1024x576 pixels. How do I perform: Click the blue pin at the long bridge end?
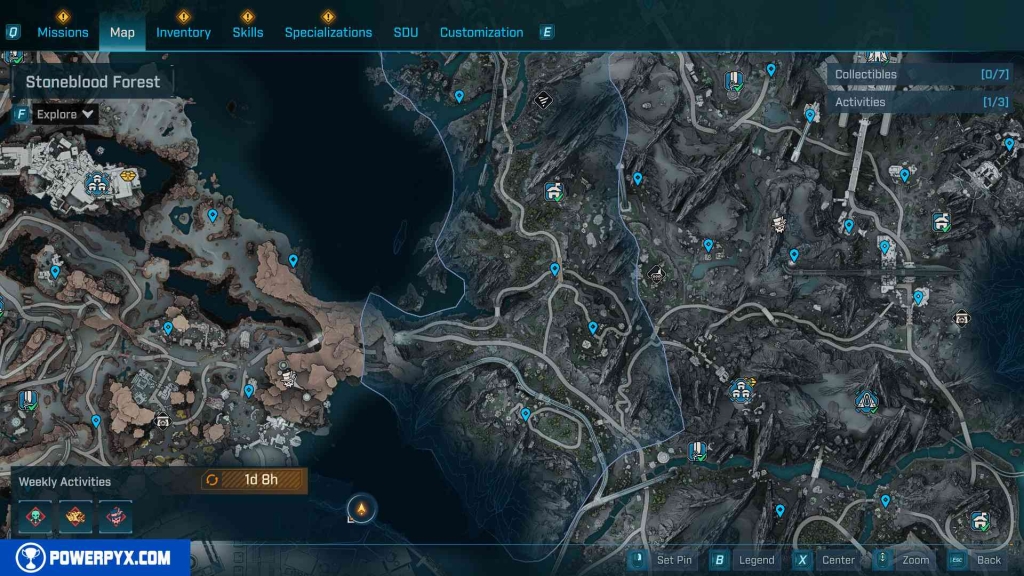click(x=794, y=255)
